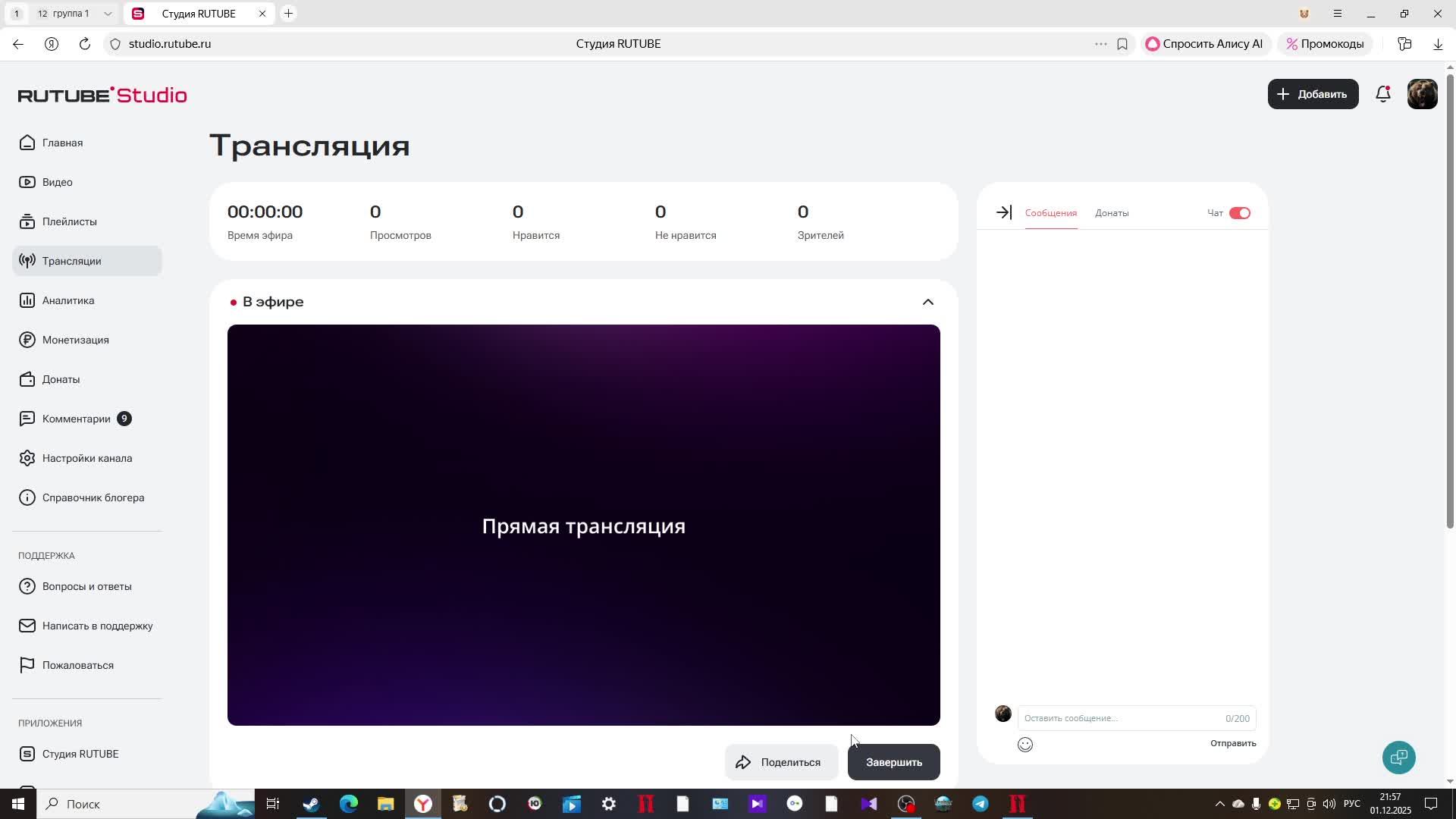Open emoji picker in chat
The width and height of the screenshot is (1456, 819).
click(x=1025, y=745)
